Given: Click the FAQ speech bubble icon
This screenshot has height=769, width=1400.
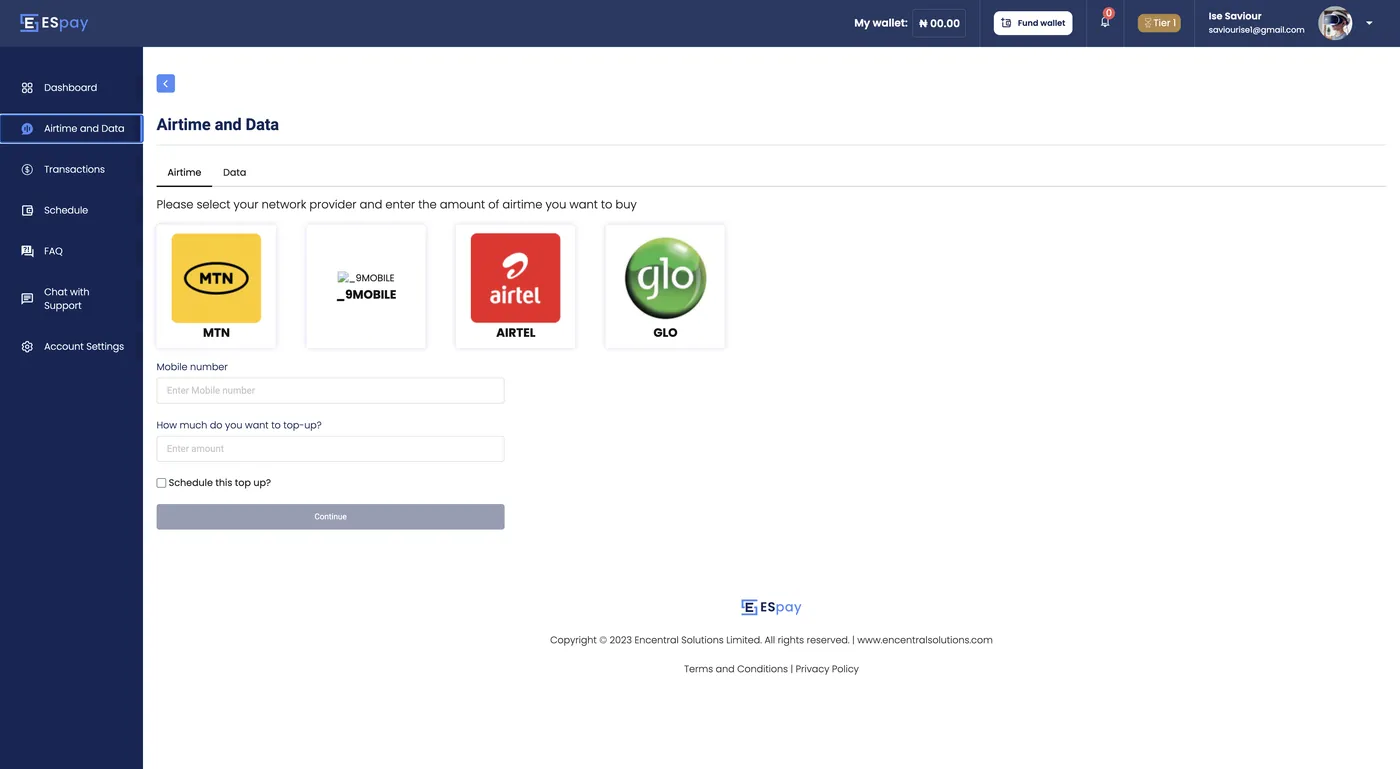Looking at the screenshot, I should click(x=27, y=251).
